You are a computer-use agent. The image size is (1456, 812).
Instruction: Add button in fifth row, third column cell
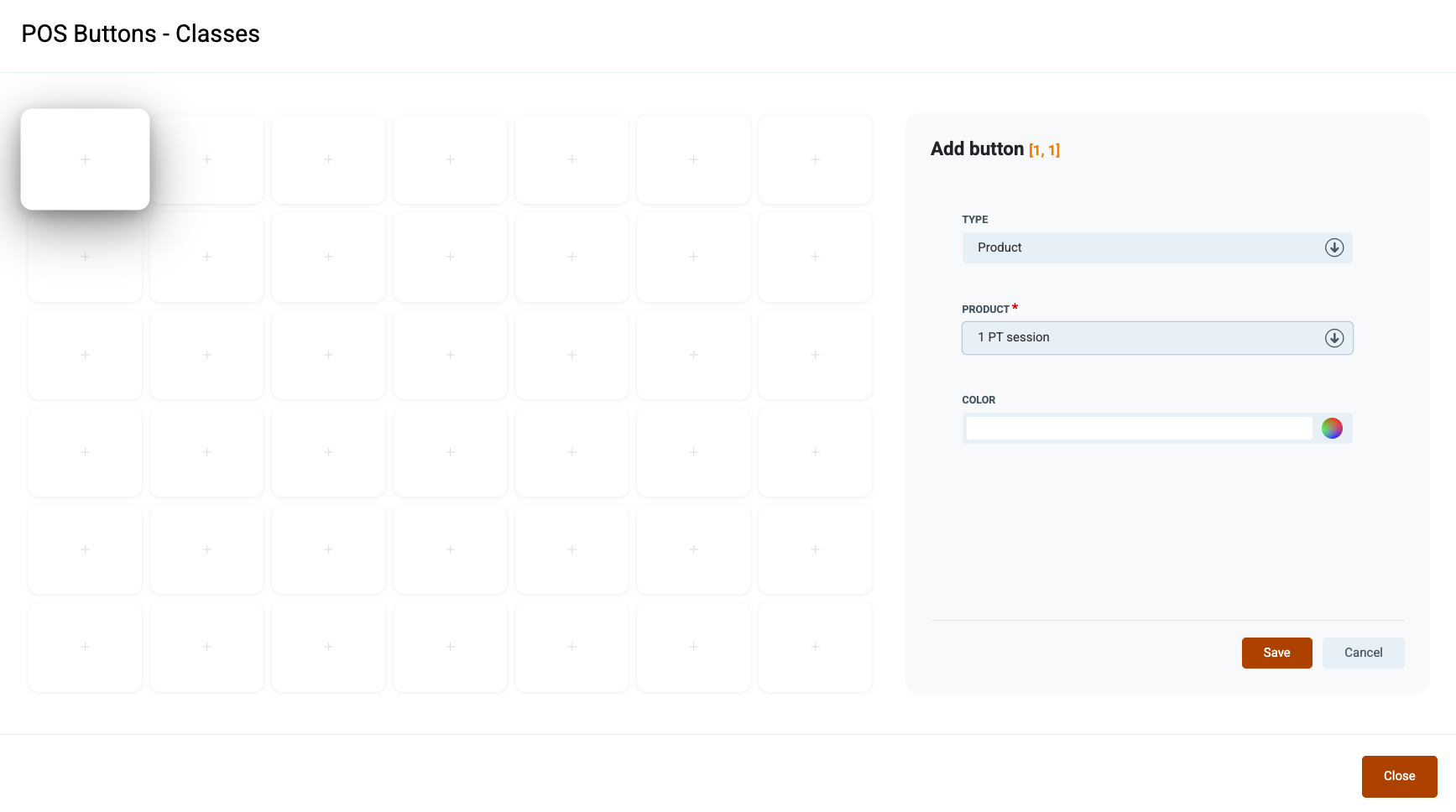coord(328,549)
